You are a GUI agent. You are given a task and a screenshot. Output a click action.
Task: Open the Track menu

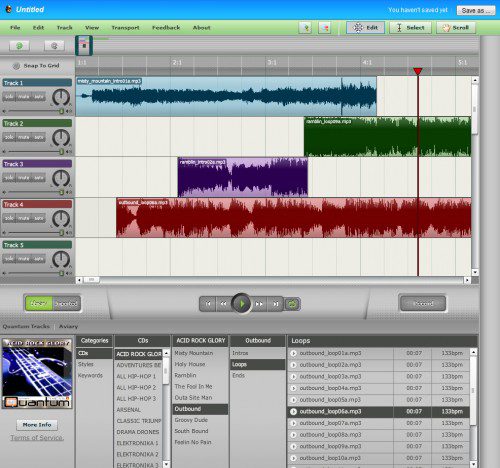pyautogui.click(x=64, y=28)
